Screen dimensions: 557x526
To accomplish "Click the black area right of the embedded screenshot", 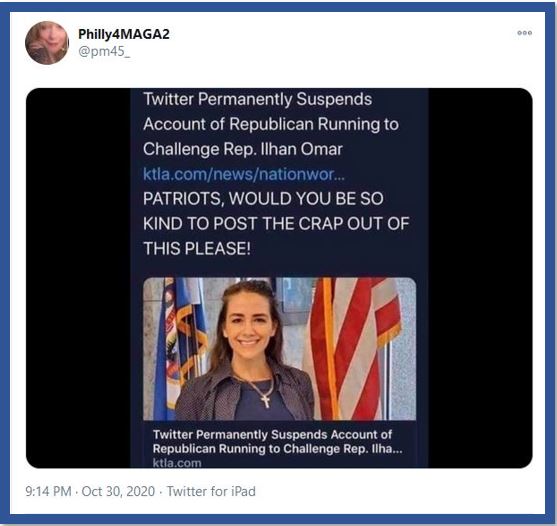I will click(x=480, y=278).
